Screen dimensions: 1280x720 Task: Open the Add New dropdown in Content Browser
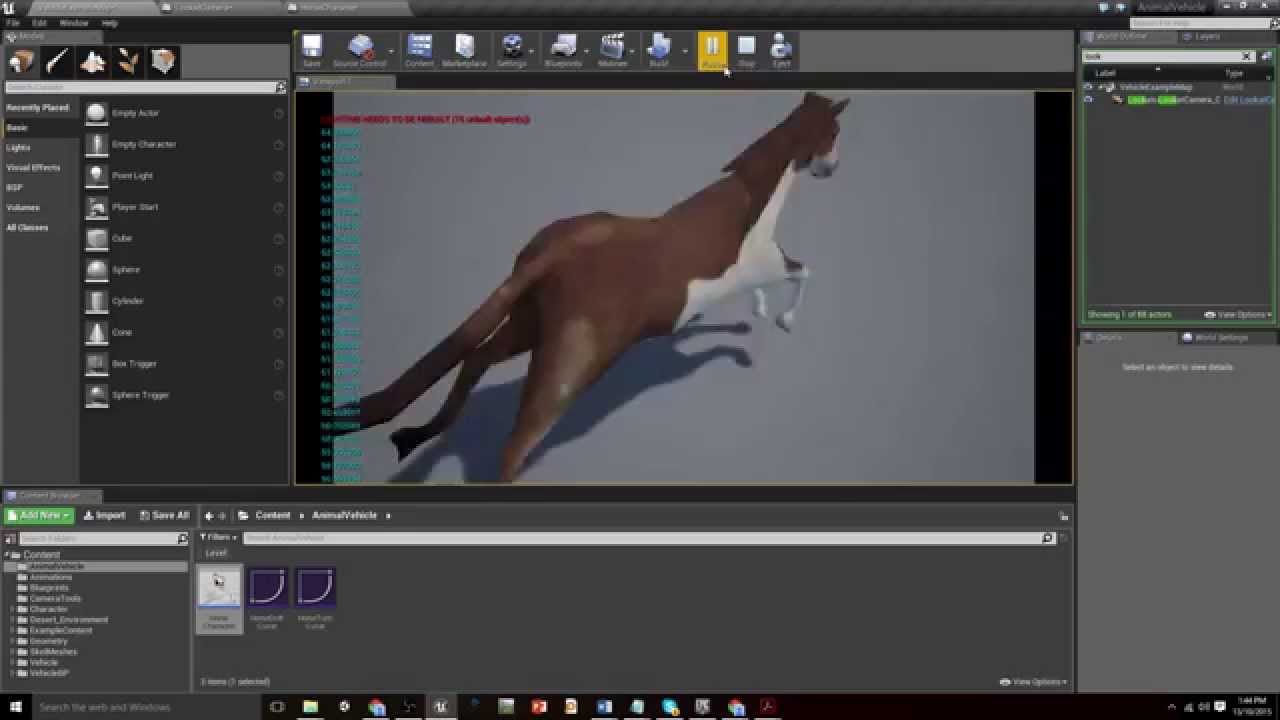[x=39, y=515]
